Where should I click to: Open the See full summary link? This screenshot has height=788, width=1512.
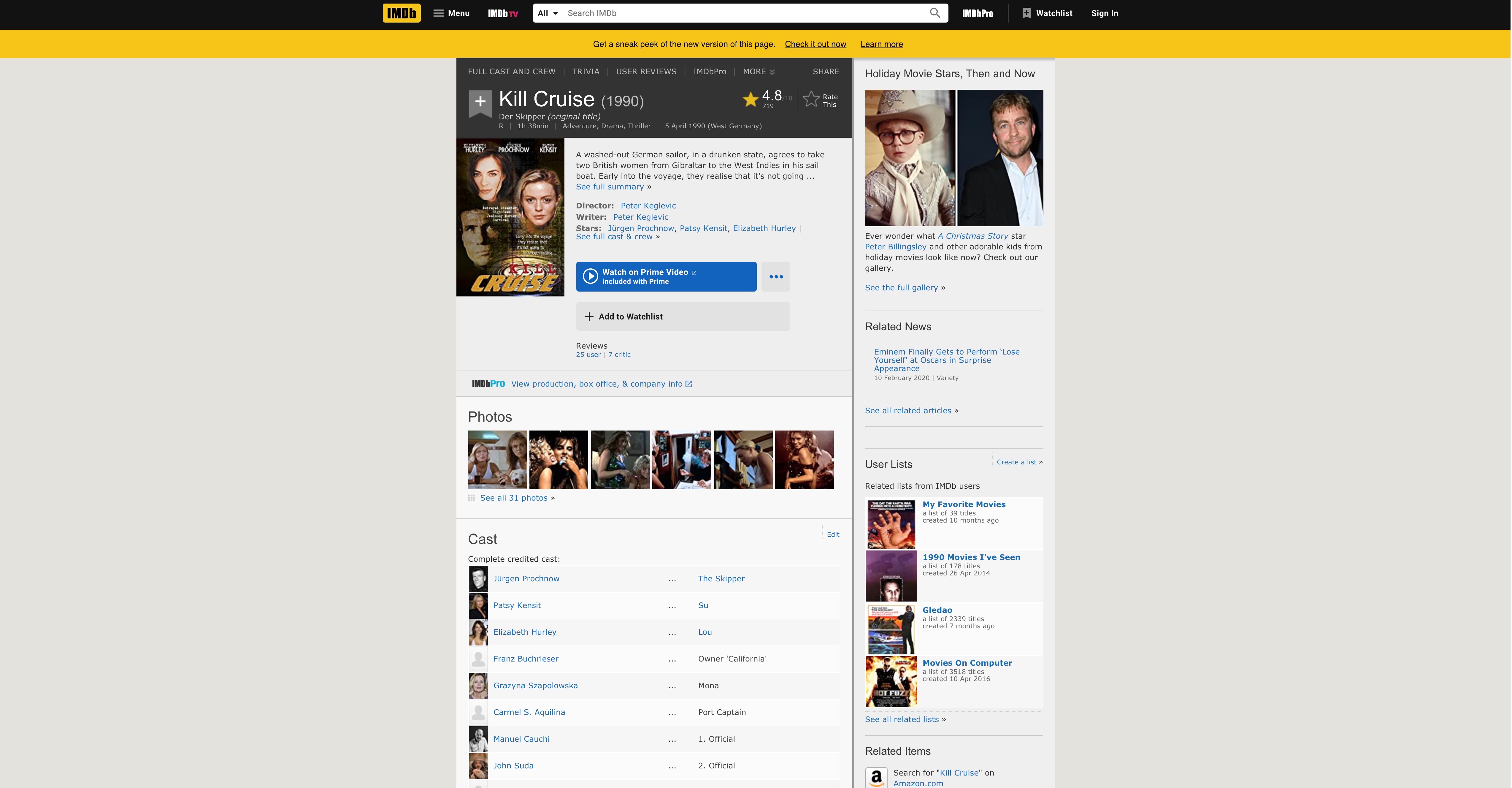(609, 187)
